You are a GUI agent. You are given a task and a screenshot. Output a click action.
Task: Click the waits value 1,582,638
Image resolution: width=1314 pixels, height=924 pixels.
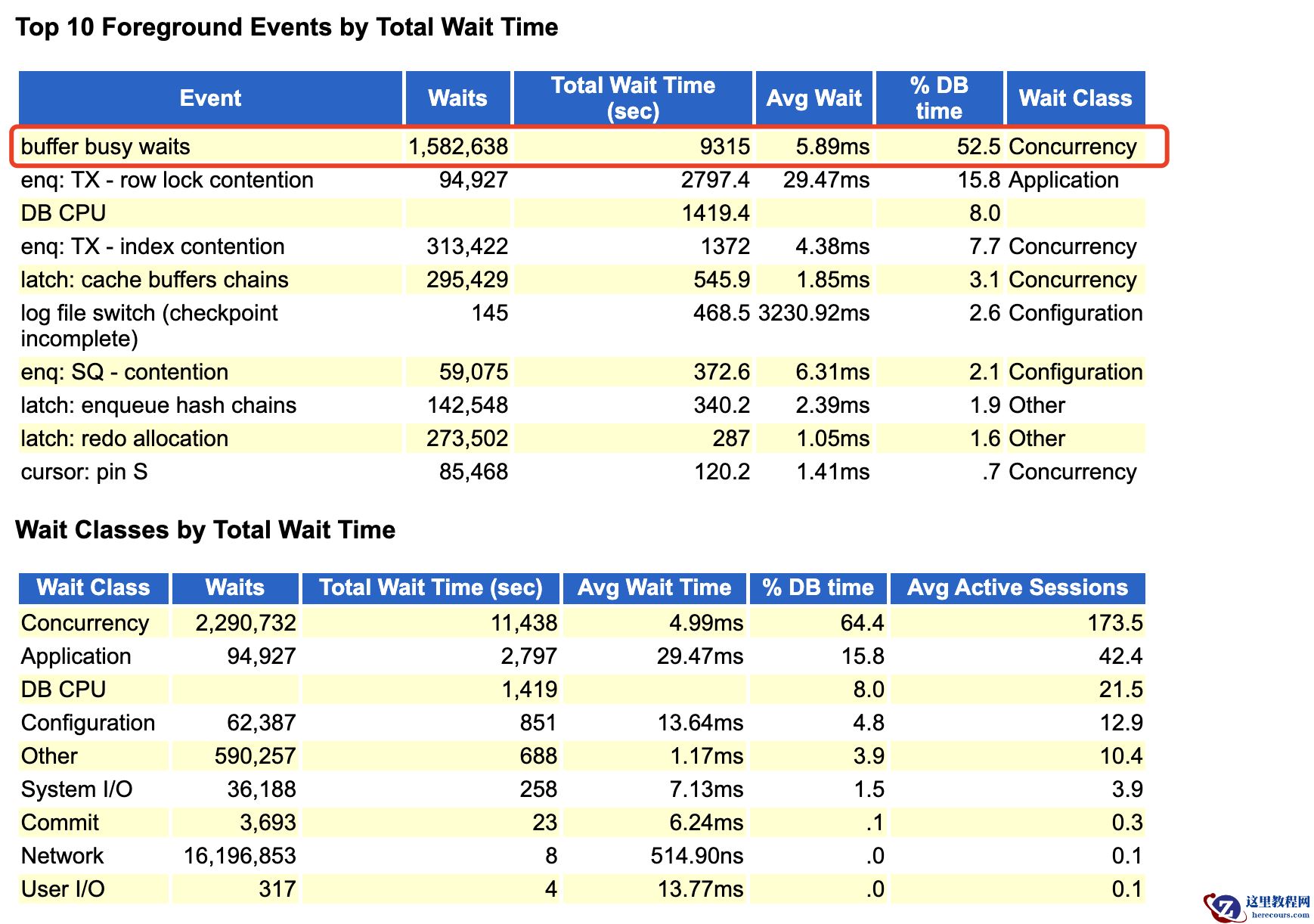point(458,147)
